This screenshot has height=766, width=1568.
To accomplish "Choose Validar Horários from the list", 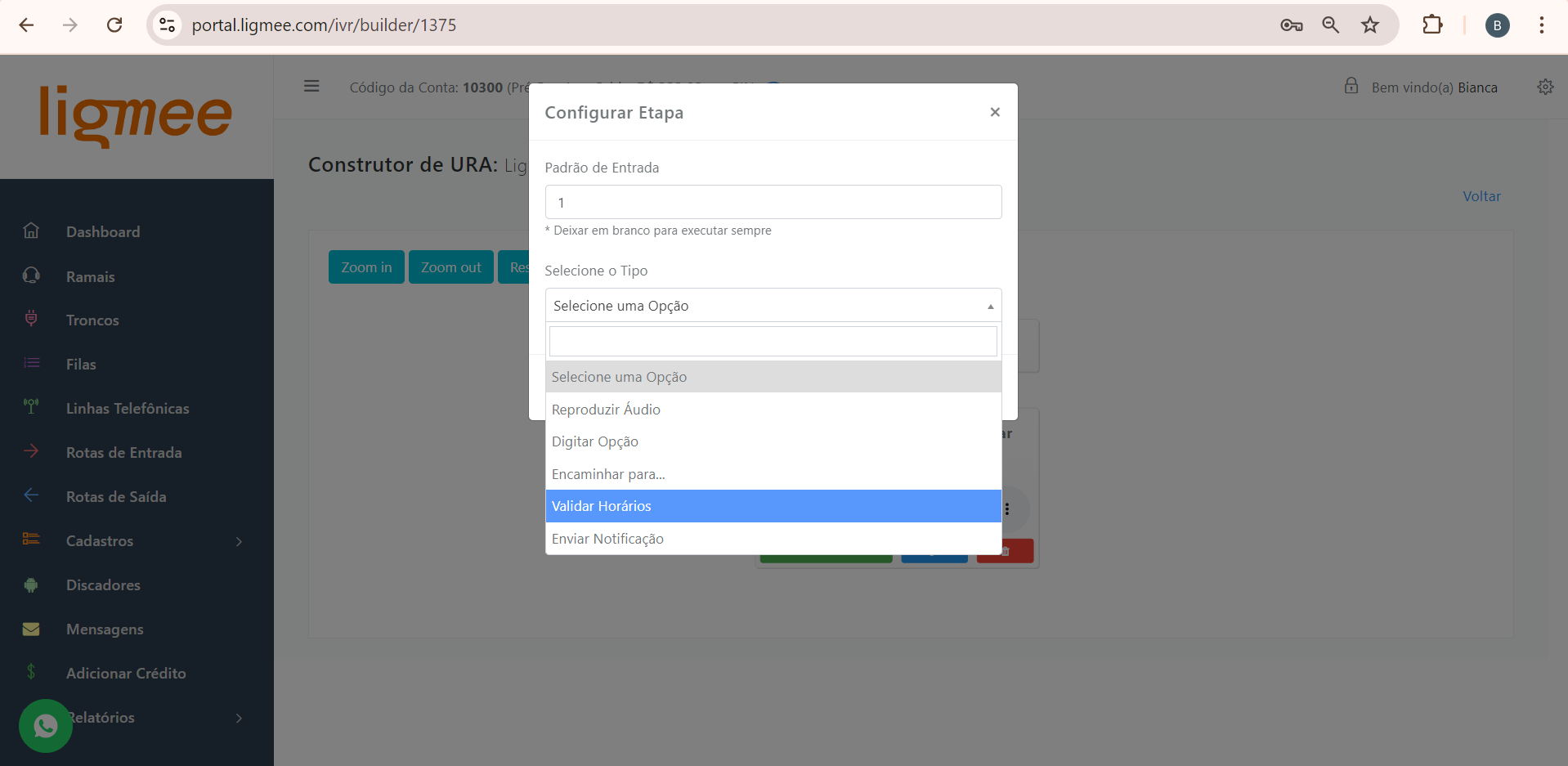I will coord(773,506).
